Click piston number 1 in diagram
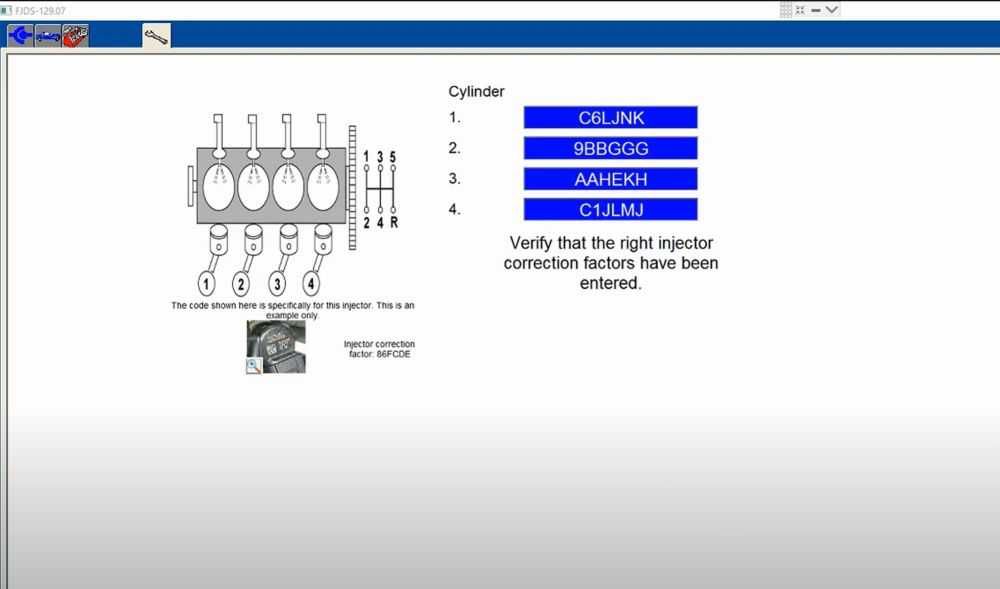The width and height of the screenshot is (1000, 589). pos(206,284)
